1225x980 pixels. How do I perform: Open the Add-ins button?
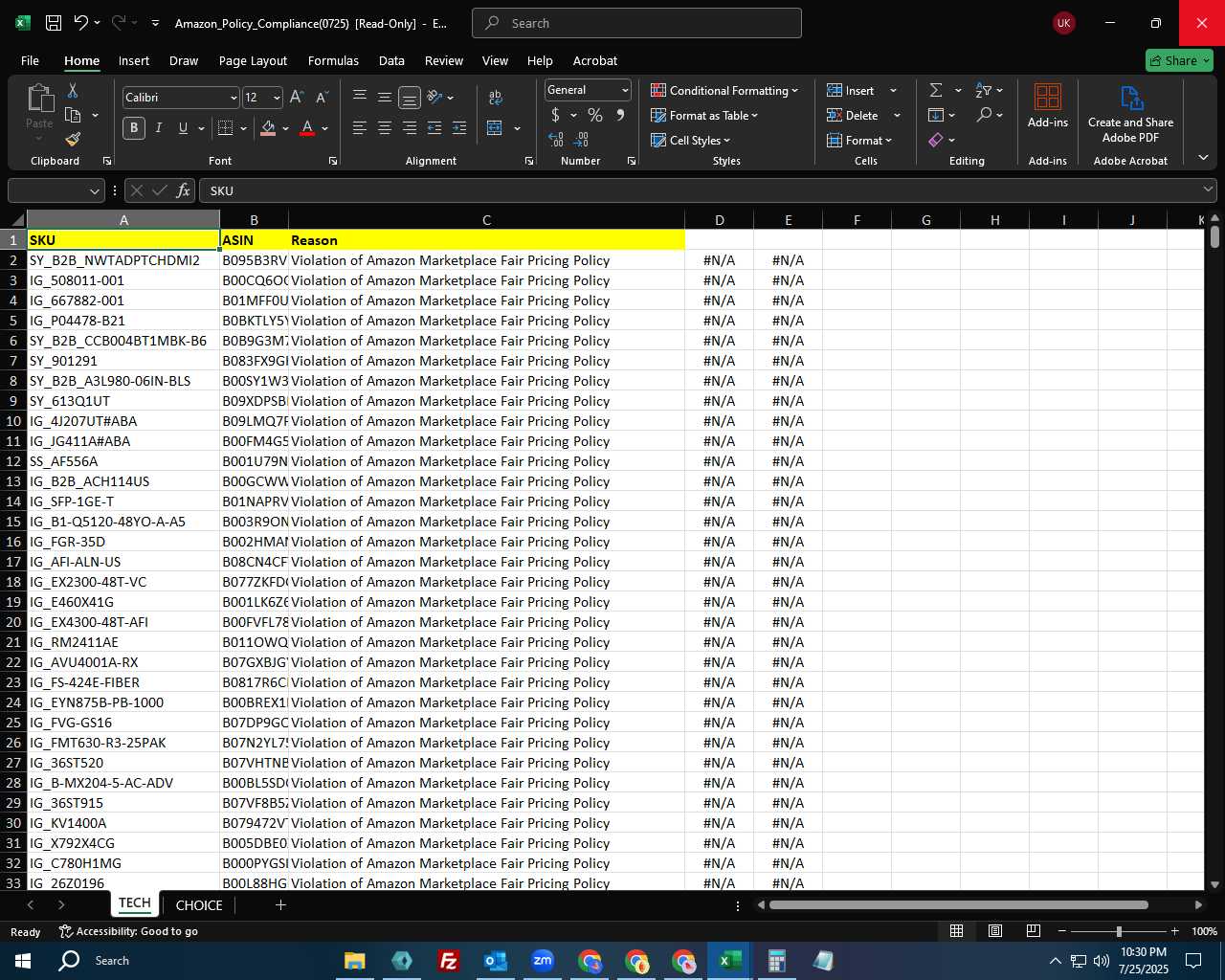(x=1048, y=105)
